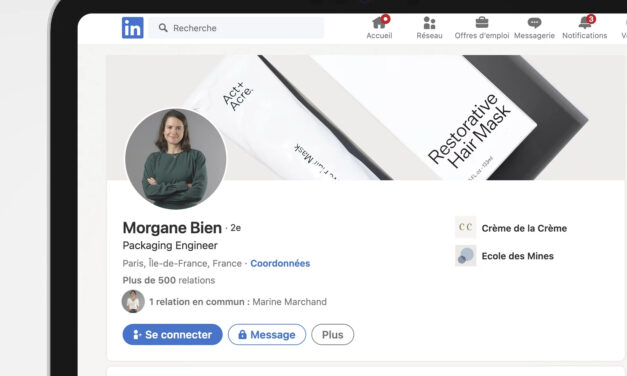Open the LinkedIn logo home link
Viewport: 627px width, 376px height.
tap(133, 28)
